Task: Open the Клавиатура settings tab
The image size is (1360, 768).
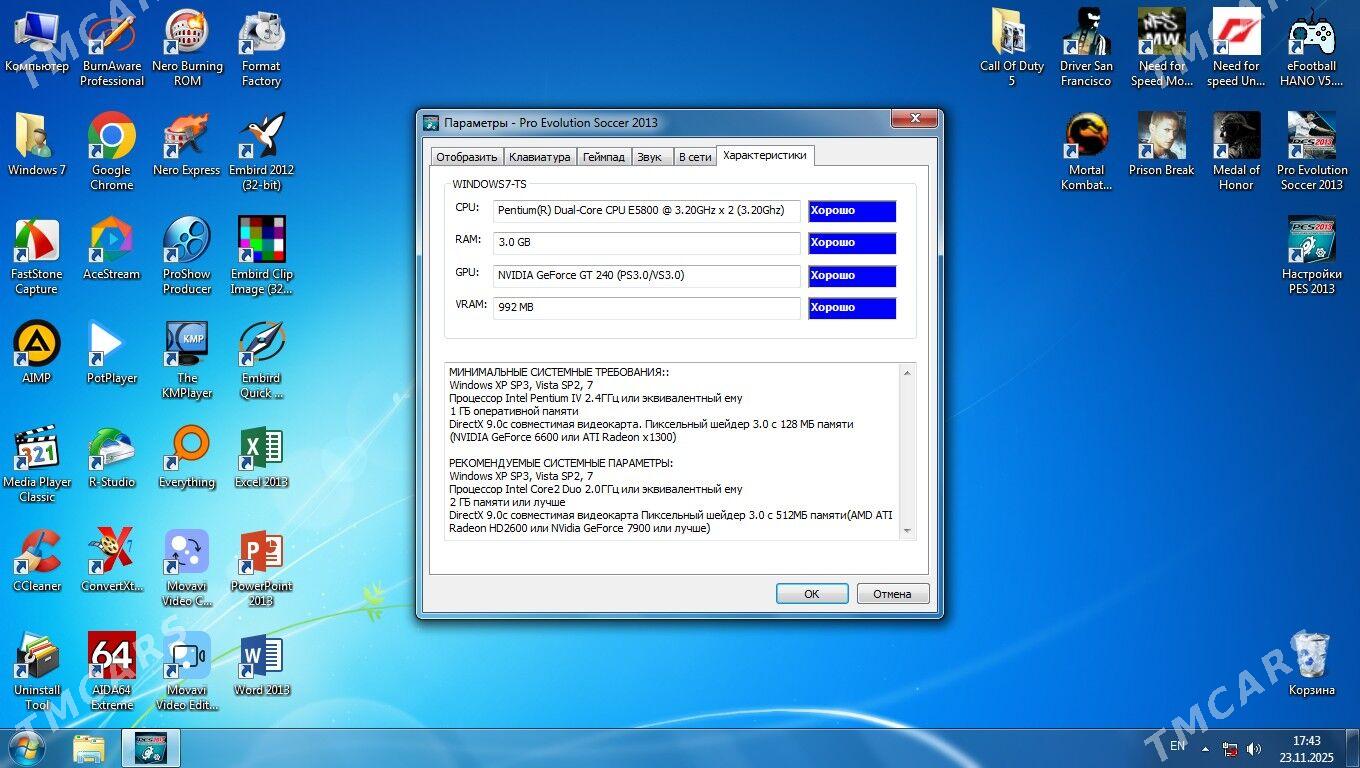Action: (x=540, y=157)
